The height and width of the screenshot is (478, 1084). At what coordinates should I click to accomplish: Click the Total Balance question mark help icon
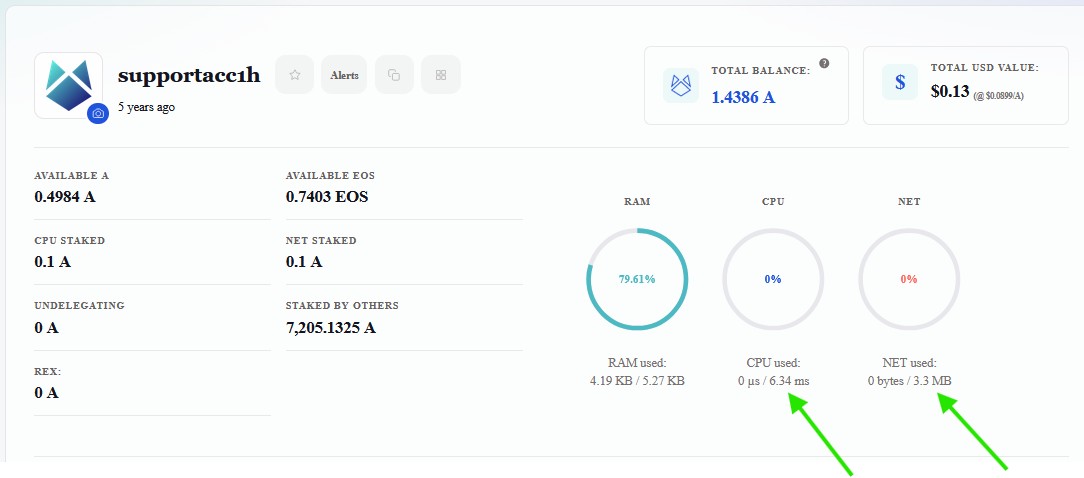[x=824, y=63]
